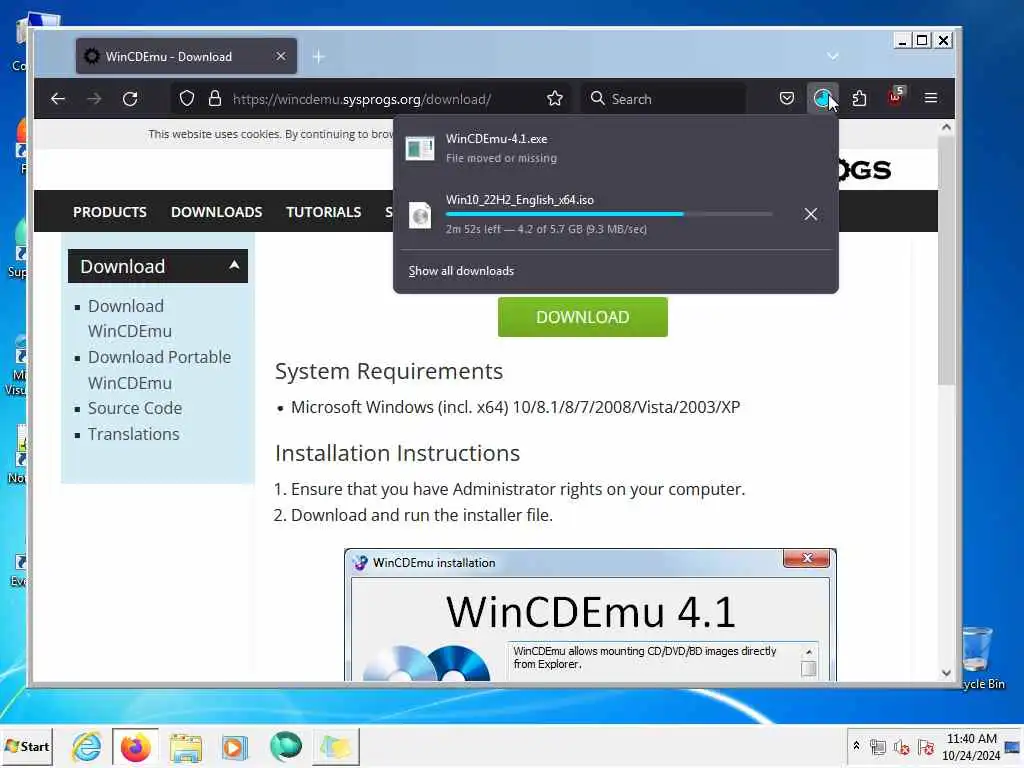Close the WinCDEmu - Download tab
This screenshot has width=1024, height=768.
pyautogui.click(x=281, y=56)
